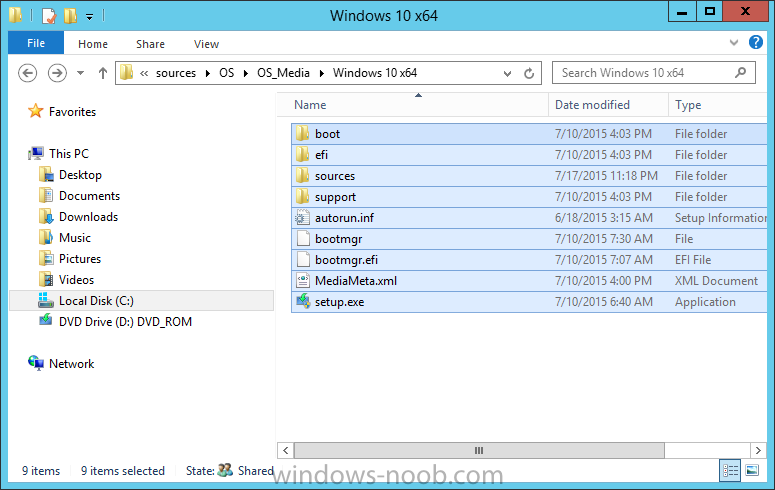
Task: Click the New Folder quick access icon
Action: coord(70,16)
